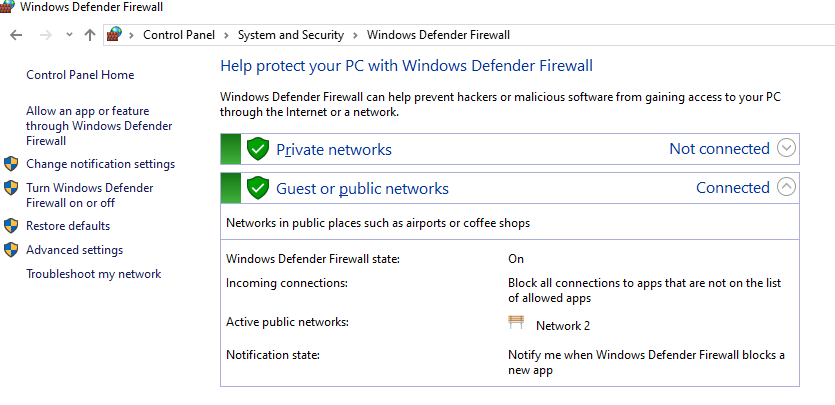Click the Block all connections description text

pos(644,291)
